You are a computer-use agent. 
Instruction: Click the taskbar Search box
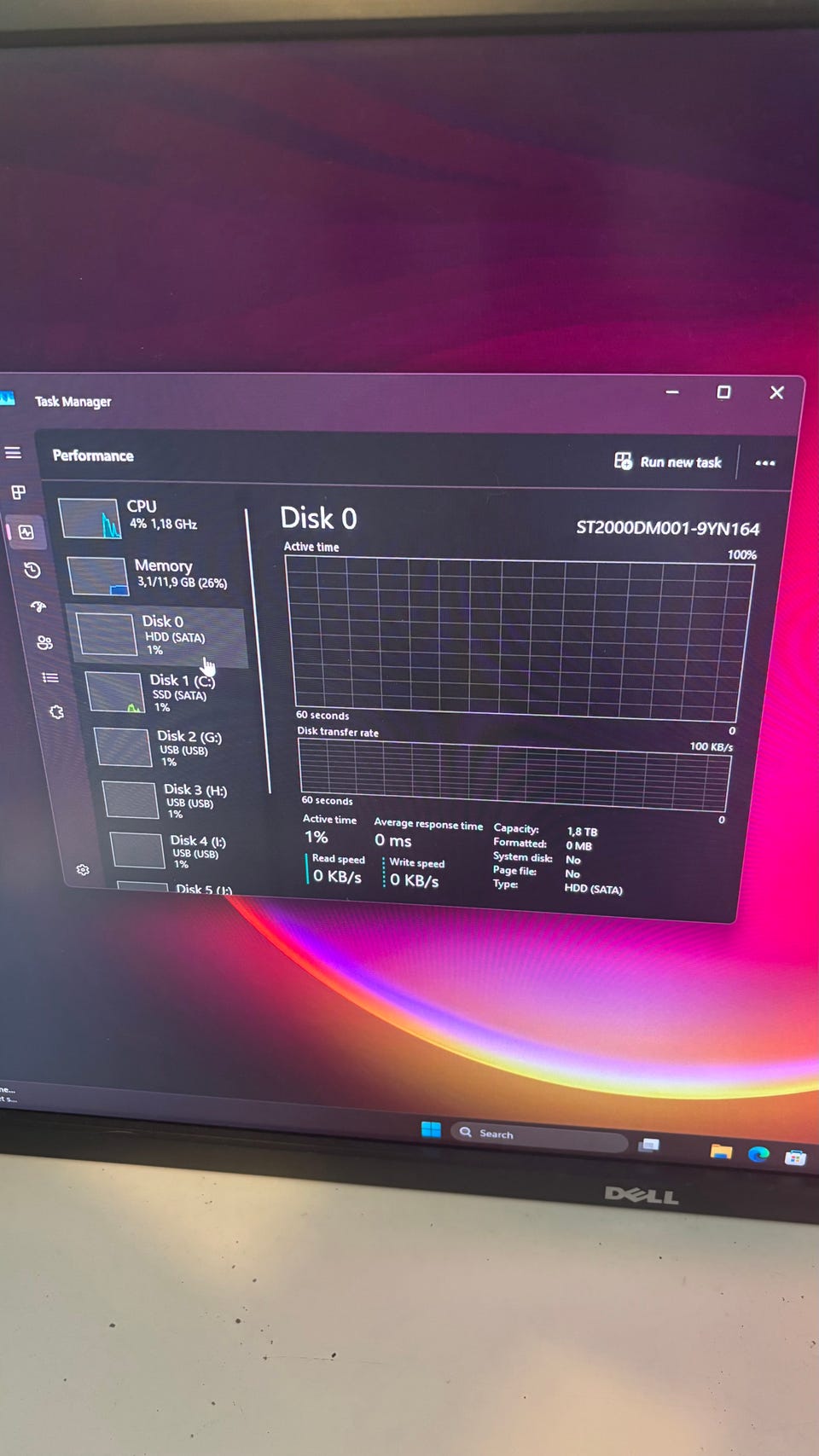(538, 1136)
